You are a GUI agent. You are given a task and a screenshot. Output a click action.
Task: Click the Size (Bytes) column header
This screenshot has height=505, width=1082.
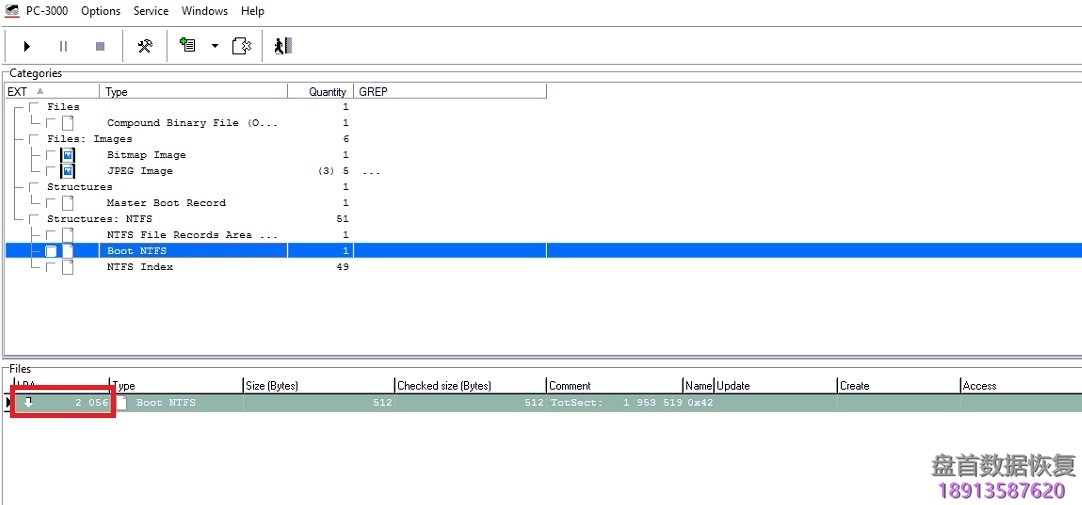coord(318,386)
